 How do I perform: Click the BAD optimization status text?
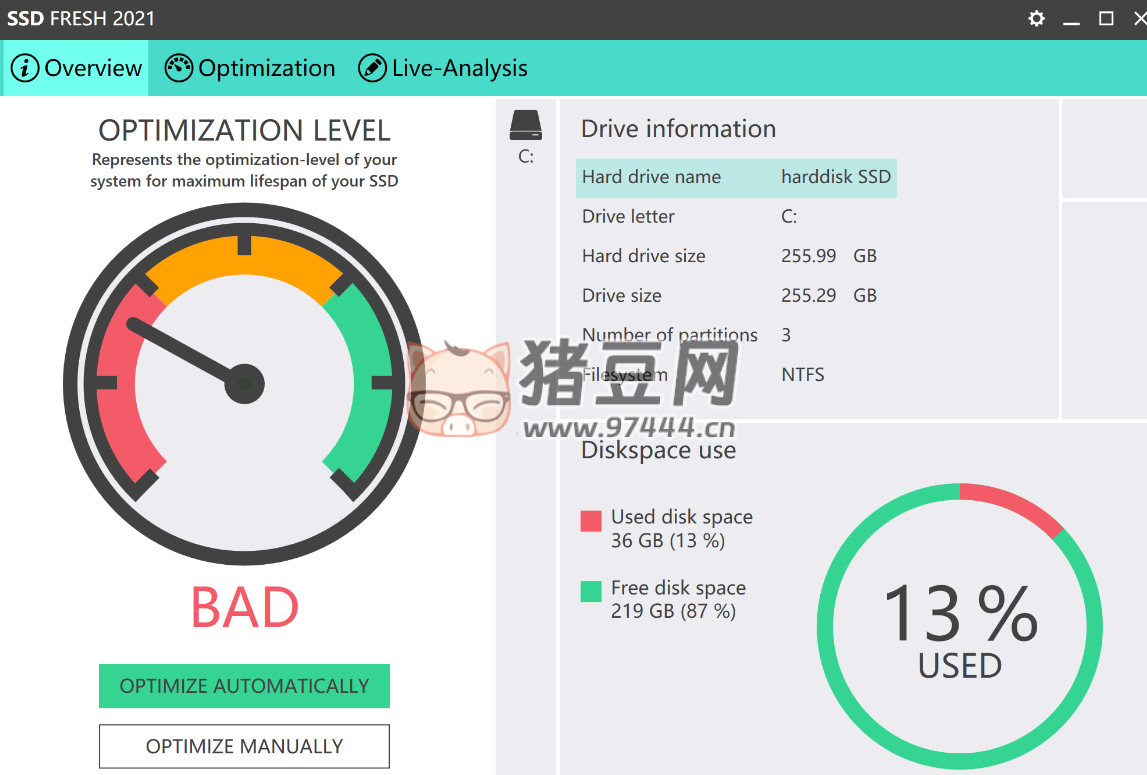244,607
